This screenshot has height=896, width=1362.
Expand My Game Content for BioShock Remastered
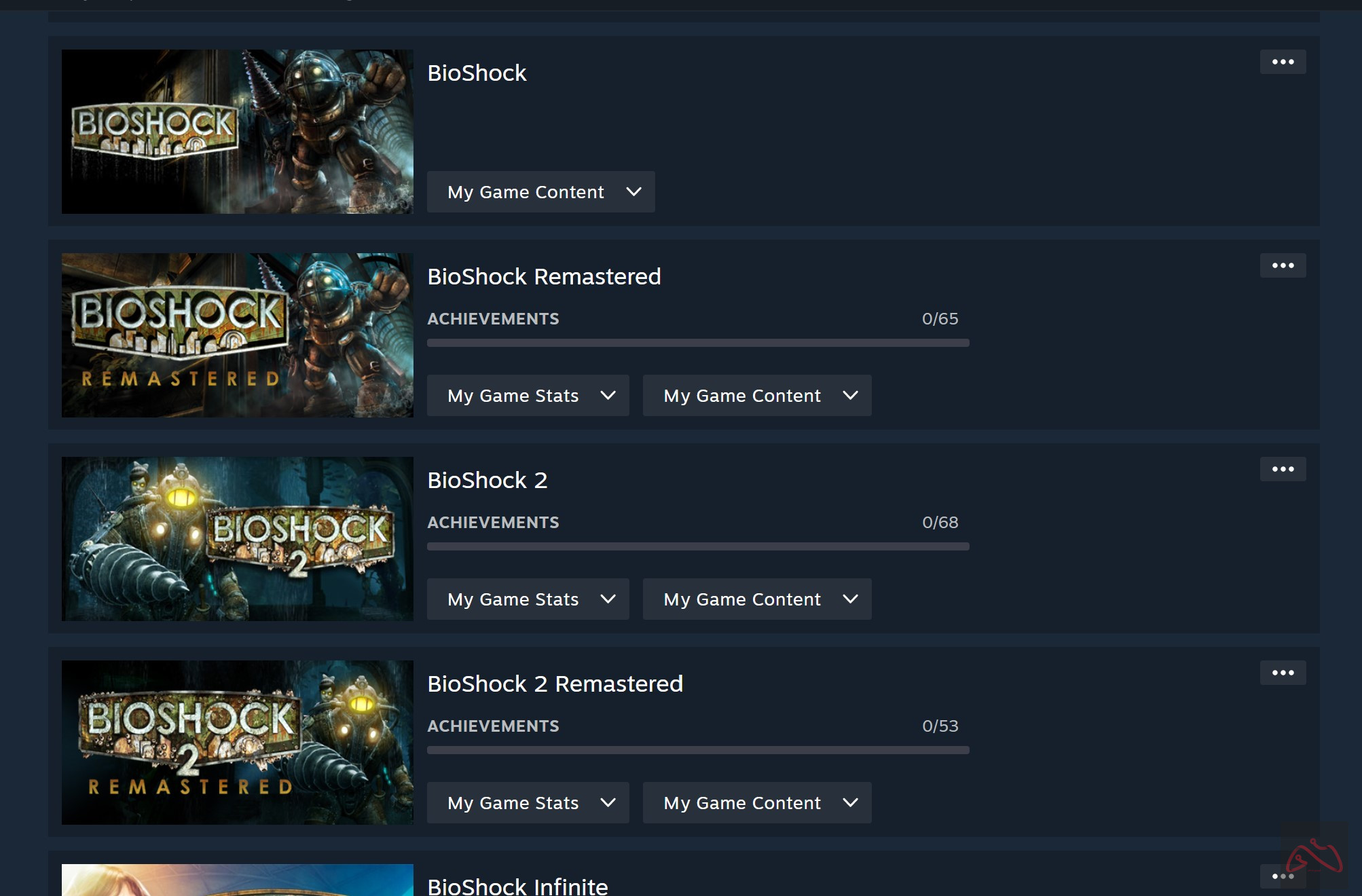pyautogui.click(x=756, y=396)
